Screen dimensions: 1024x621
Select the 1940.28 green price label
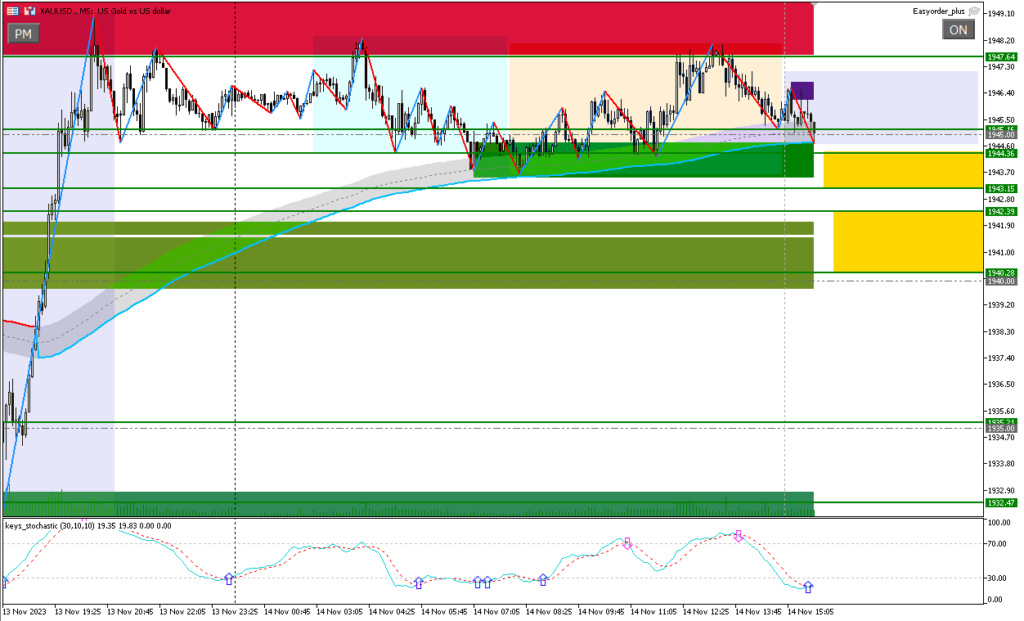(1000, 272)
